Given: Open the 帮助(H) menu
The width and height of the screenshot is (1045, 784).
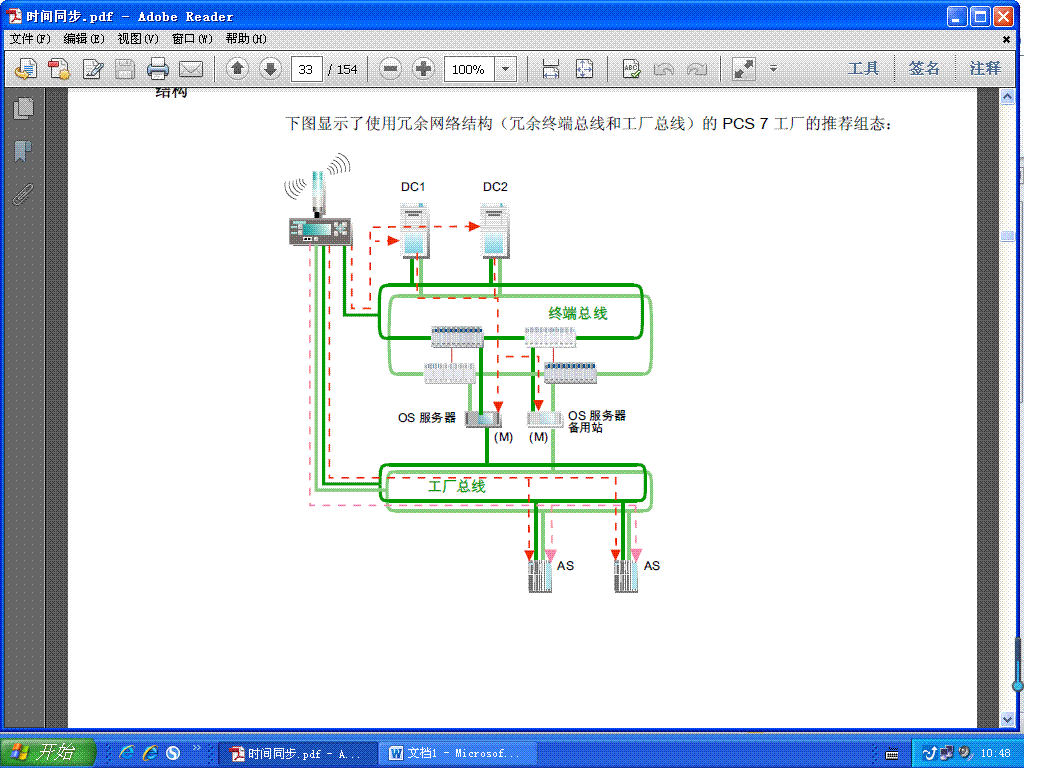Looking at the screenshot, I should pyautogui.click(x=246, y=39).
